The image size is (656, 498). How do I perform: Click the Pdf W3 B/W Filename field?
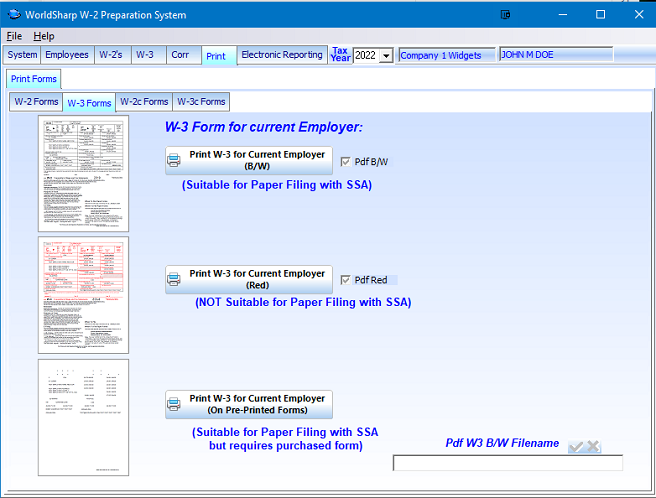pos(507,462)
